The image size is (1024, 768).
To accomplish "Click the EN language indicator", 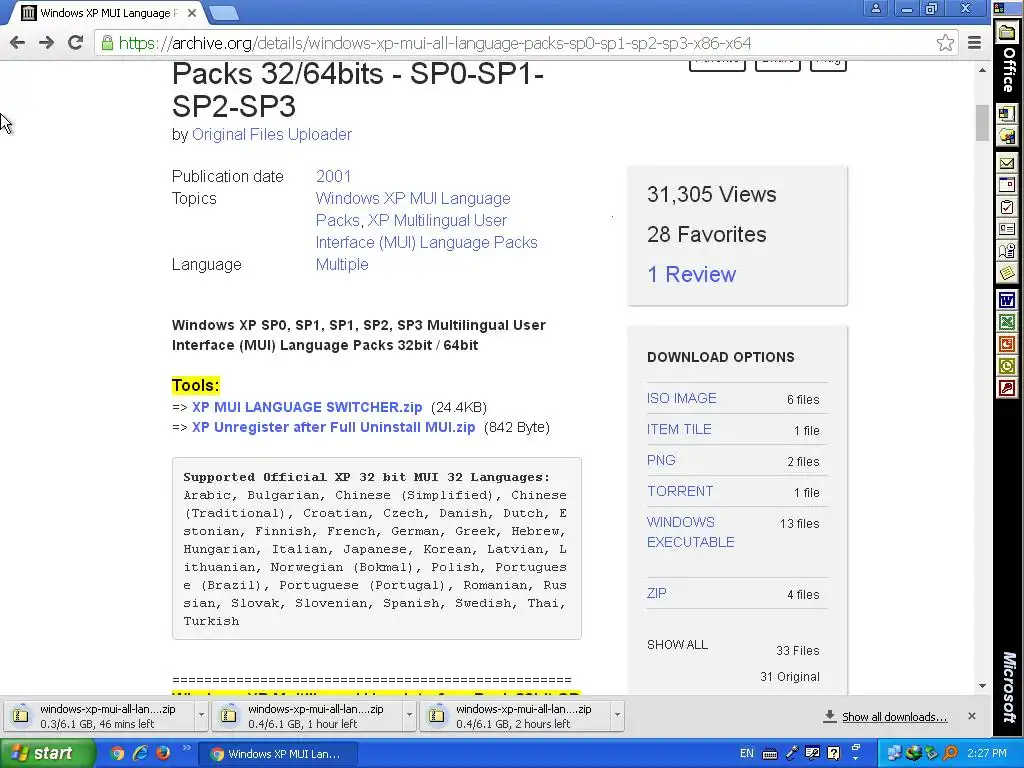I will 746,753.
